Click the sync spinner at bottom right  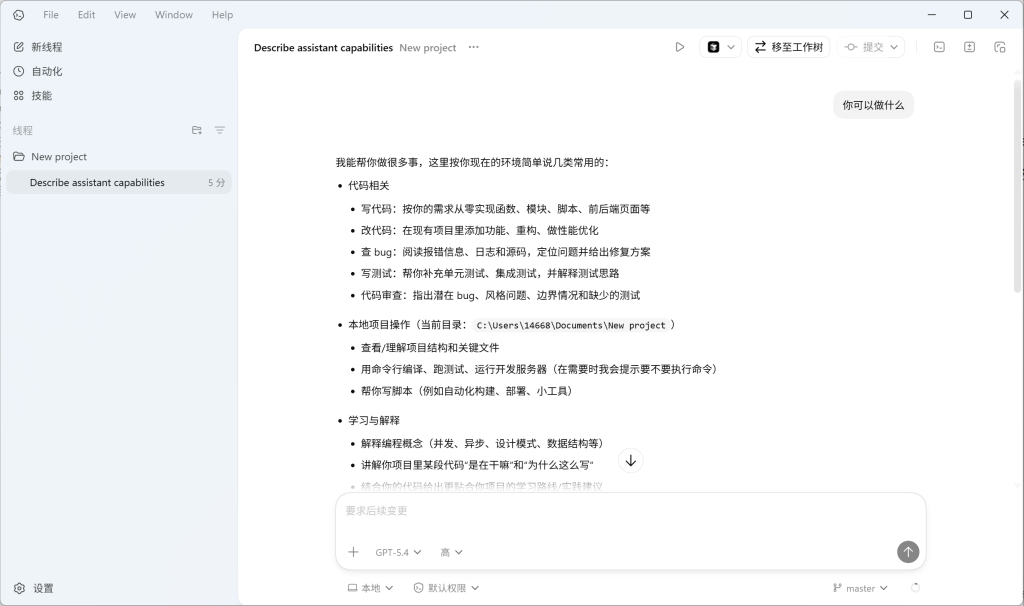(916, 588)
